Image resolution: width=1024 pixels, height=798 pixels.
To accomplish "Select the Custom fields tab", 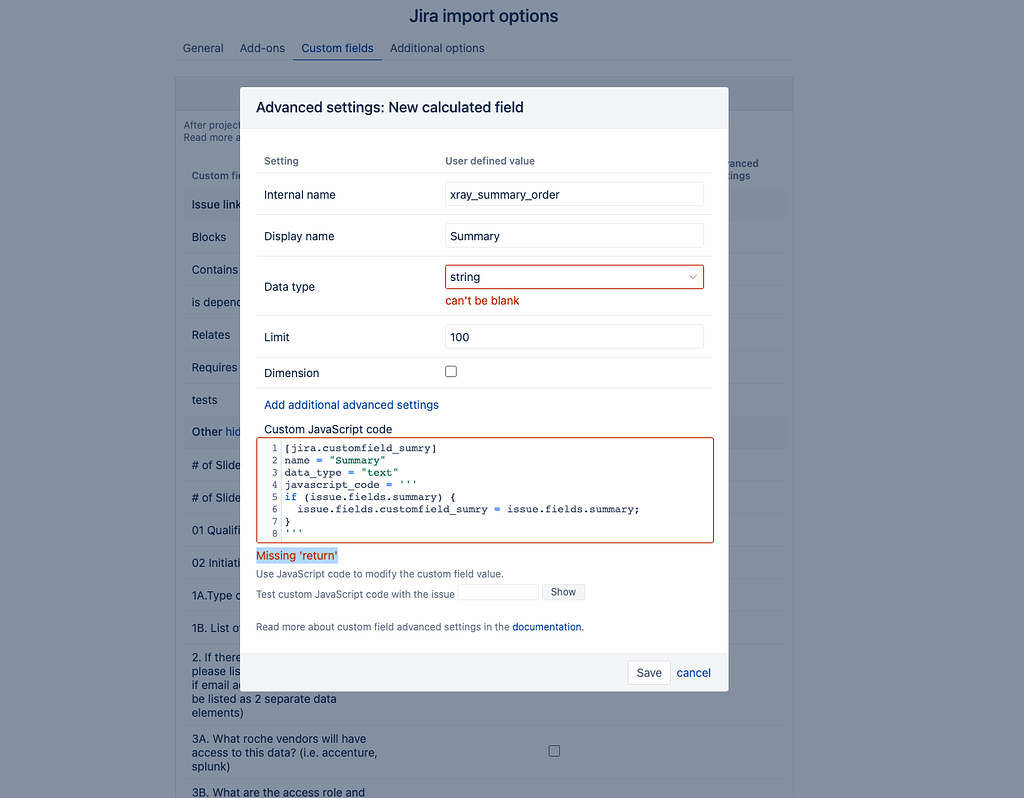I will (x=337, y=48).
